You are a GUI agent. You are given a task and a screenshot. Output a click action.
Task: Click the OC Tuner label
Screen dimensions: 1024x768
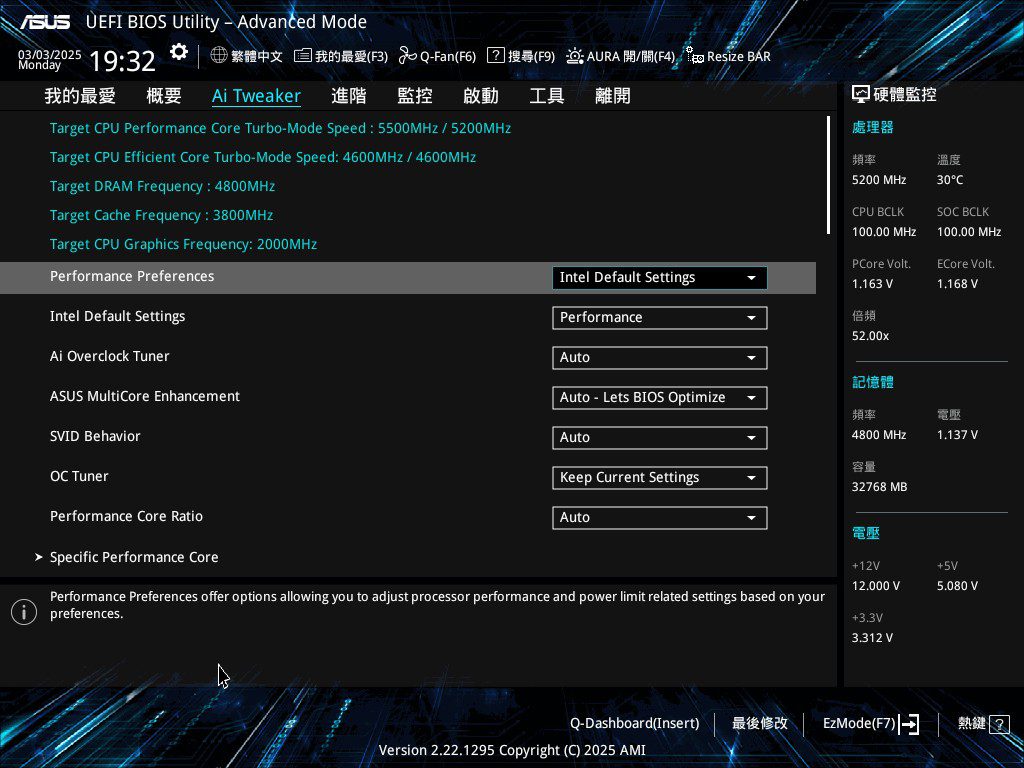click(x=79, y=476)
